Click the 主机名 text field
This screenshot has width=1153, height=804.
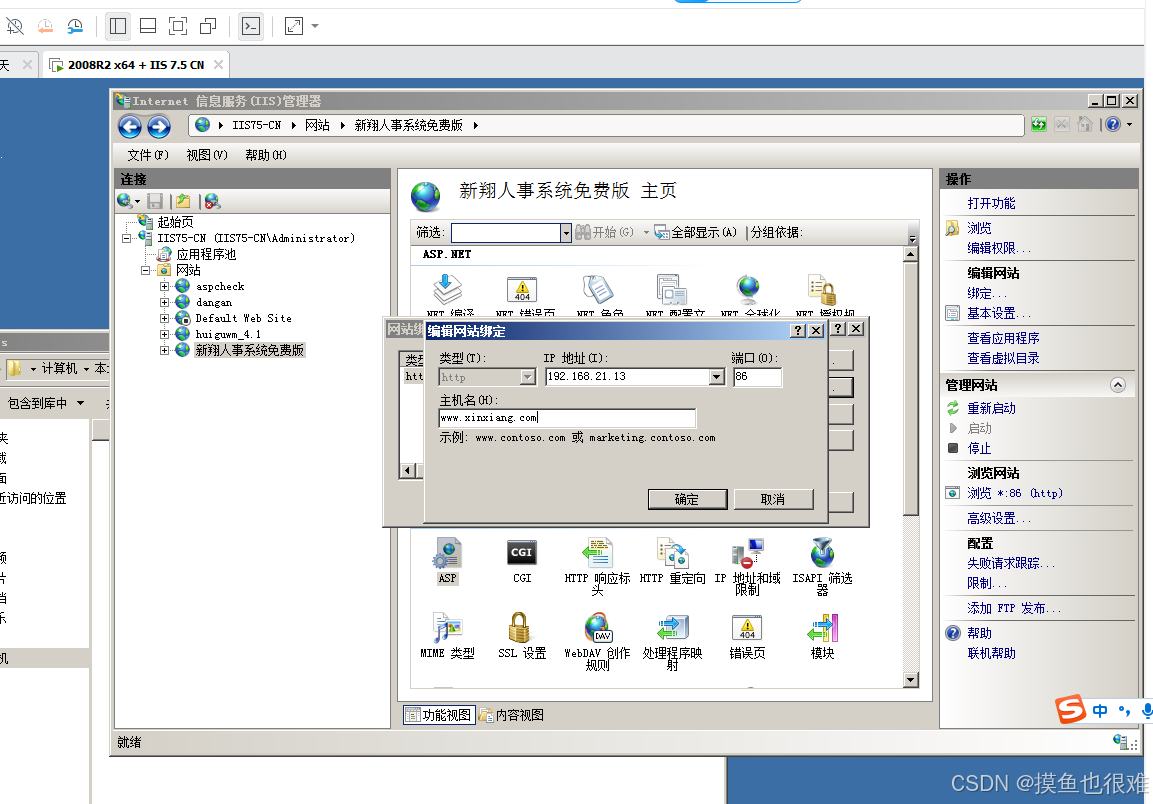pyautogui.click(x=566, y=418)
